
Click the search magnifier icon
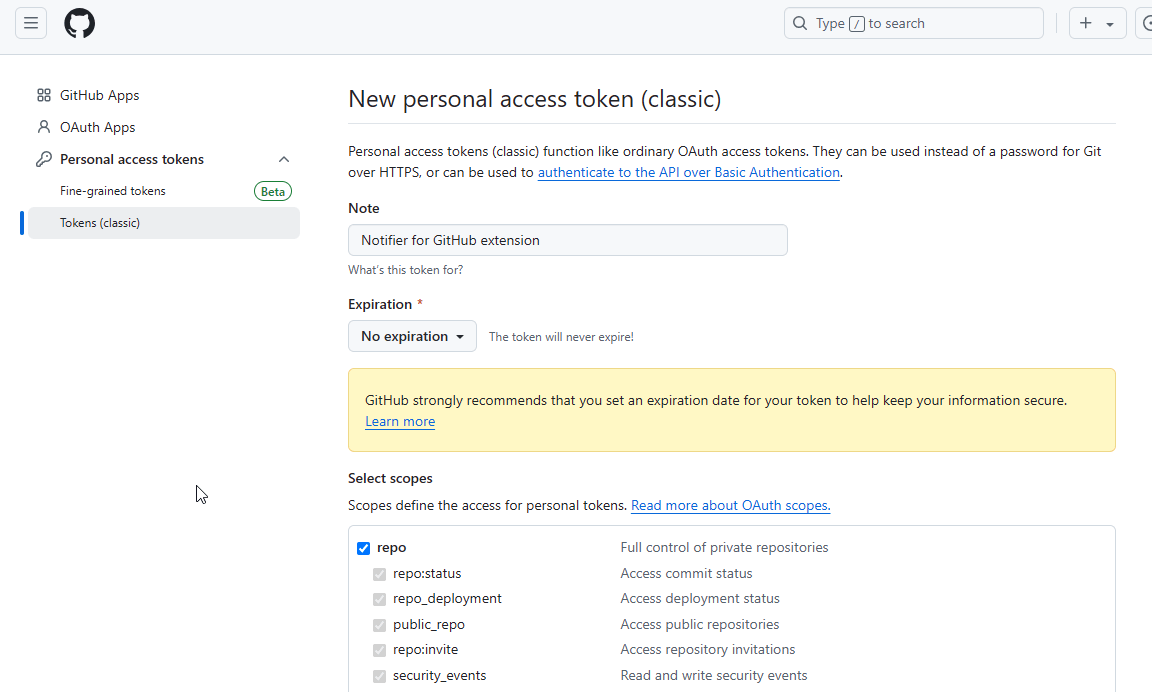point(800,24)
